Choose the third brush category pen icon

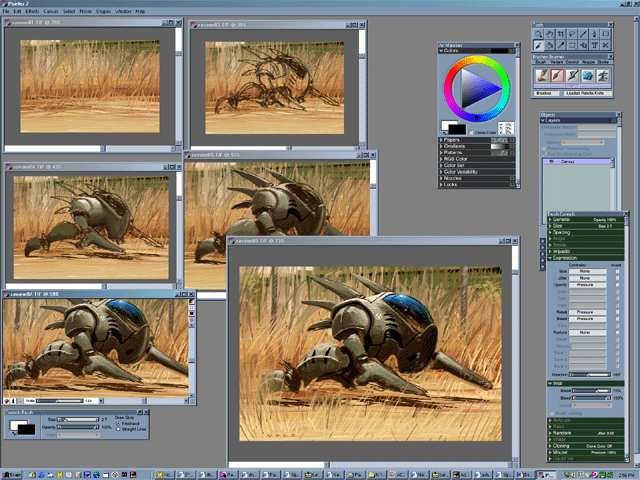point(572,76)
